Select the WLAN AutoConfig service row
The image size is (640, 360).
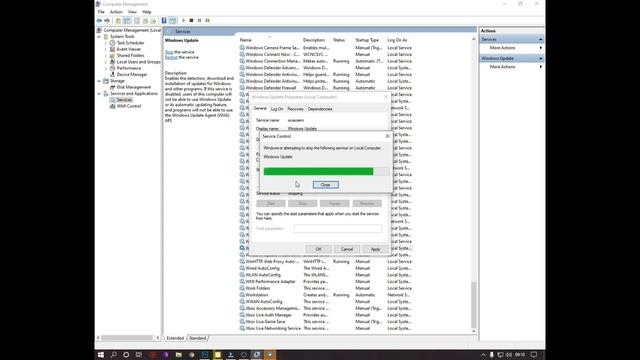pyautogui.click(x=325, y=275)
